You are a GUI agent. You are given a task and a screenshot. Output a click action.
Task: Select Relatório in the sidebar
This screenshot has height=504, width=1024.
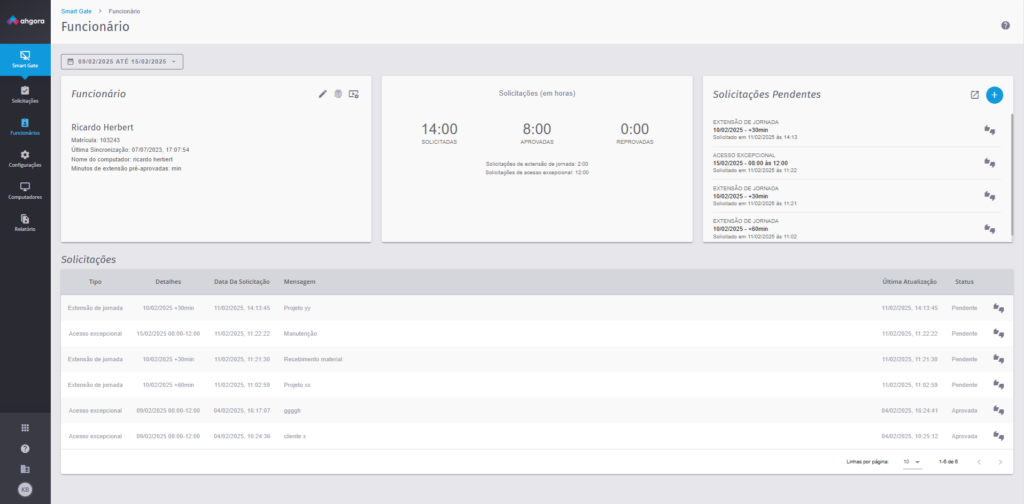click(25, 223)
